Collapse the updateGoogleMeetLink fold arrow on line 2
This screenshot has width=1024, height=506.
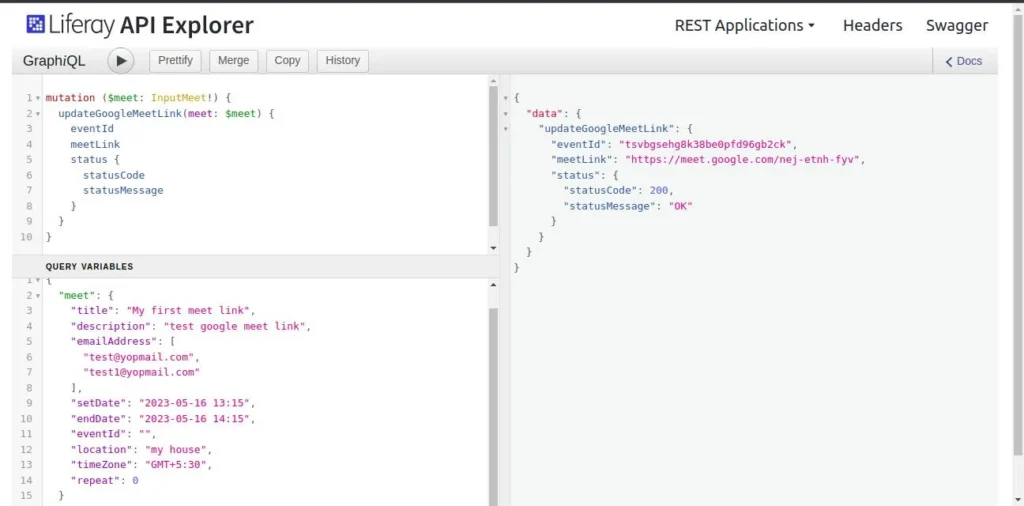[x=38, y=114]
